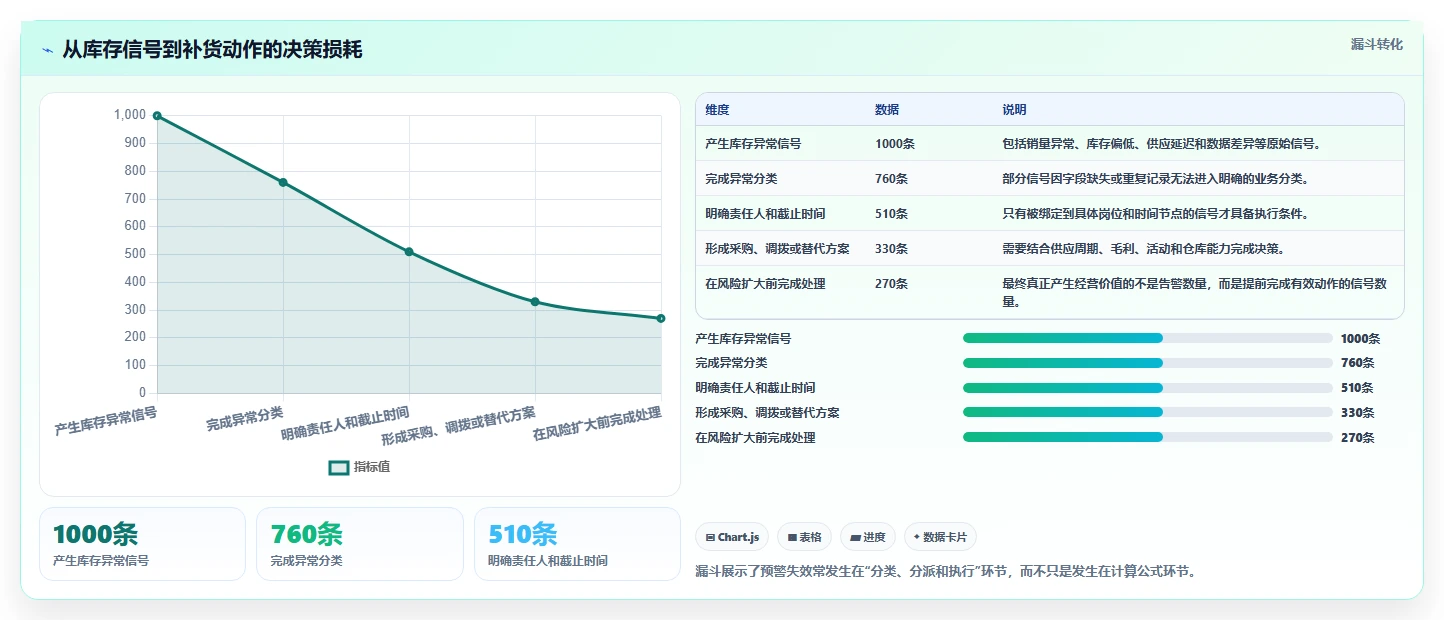Click progress bar for 完成异常分类
Screen dimensions: 1444x620
click(1148, 363)
